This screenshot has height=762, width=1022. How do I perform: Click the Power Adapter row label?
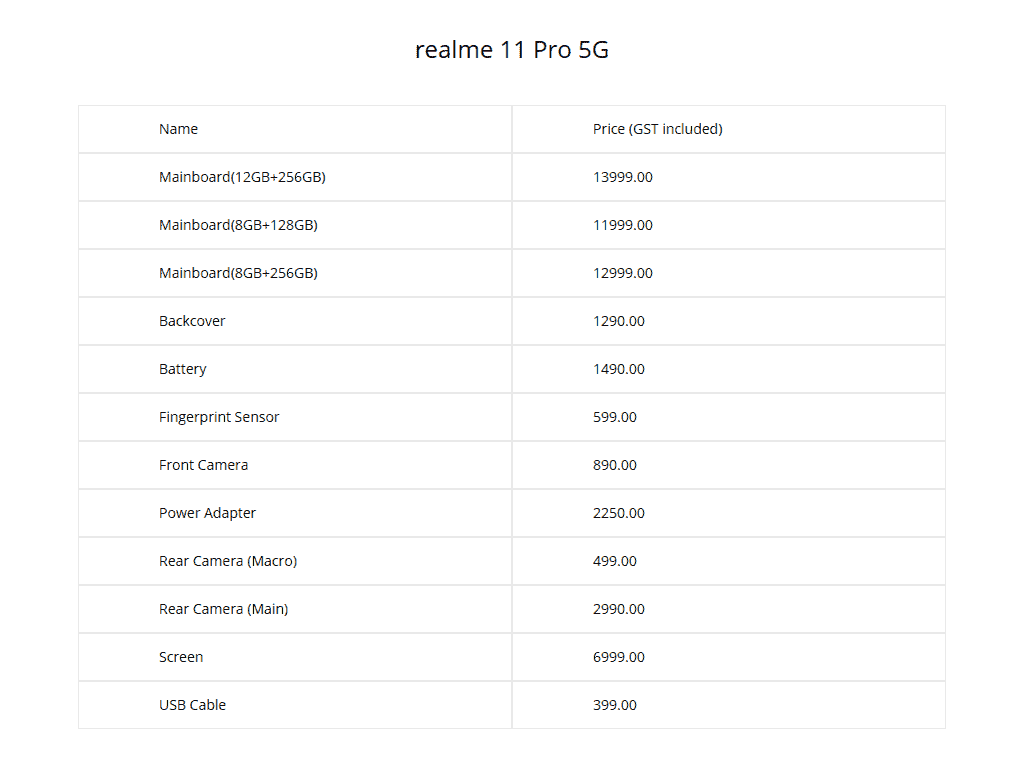coord(207,513)
